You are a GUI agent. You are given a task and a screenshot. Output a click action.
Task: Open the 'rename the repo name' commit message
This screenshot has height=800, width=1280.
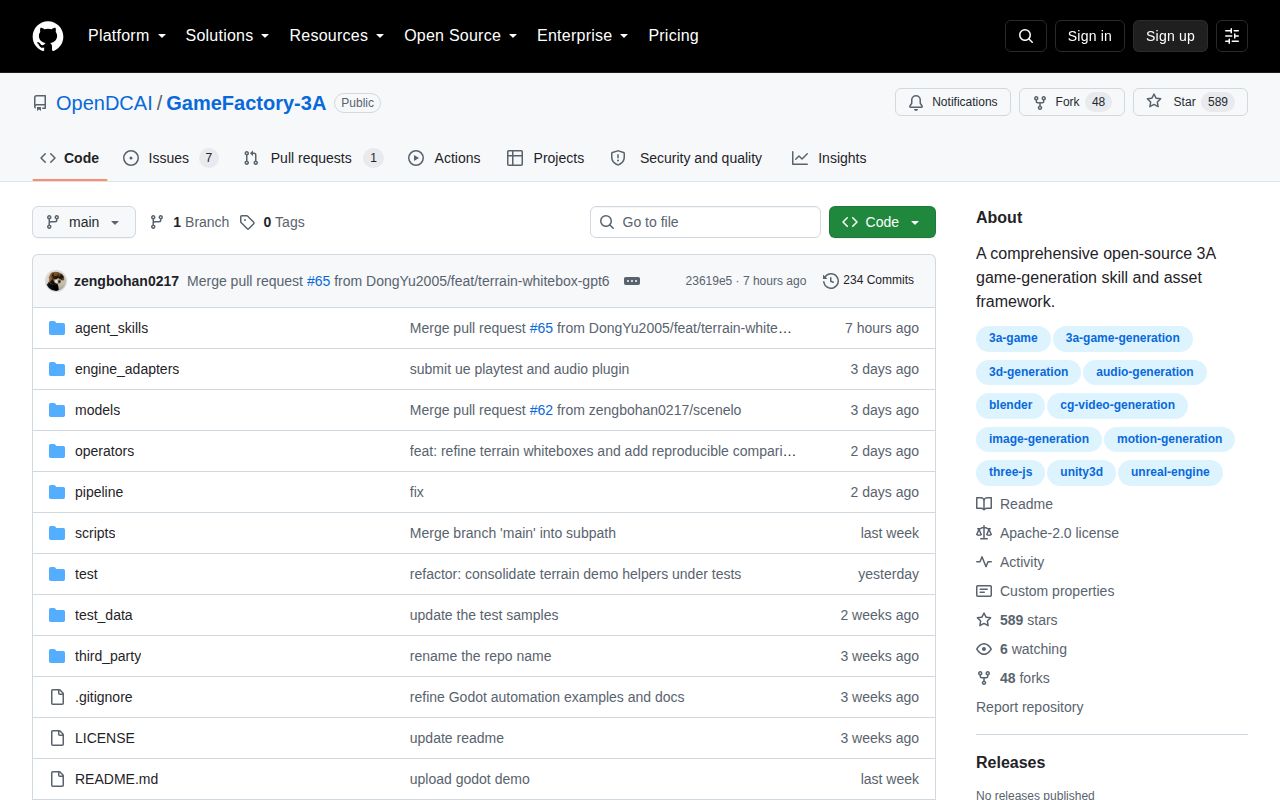[480, 656]
